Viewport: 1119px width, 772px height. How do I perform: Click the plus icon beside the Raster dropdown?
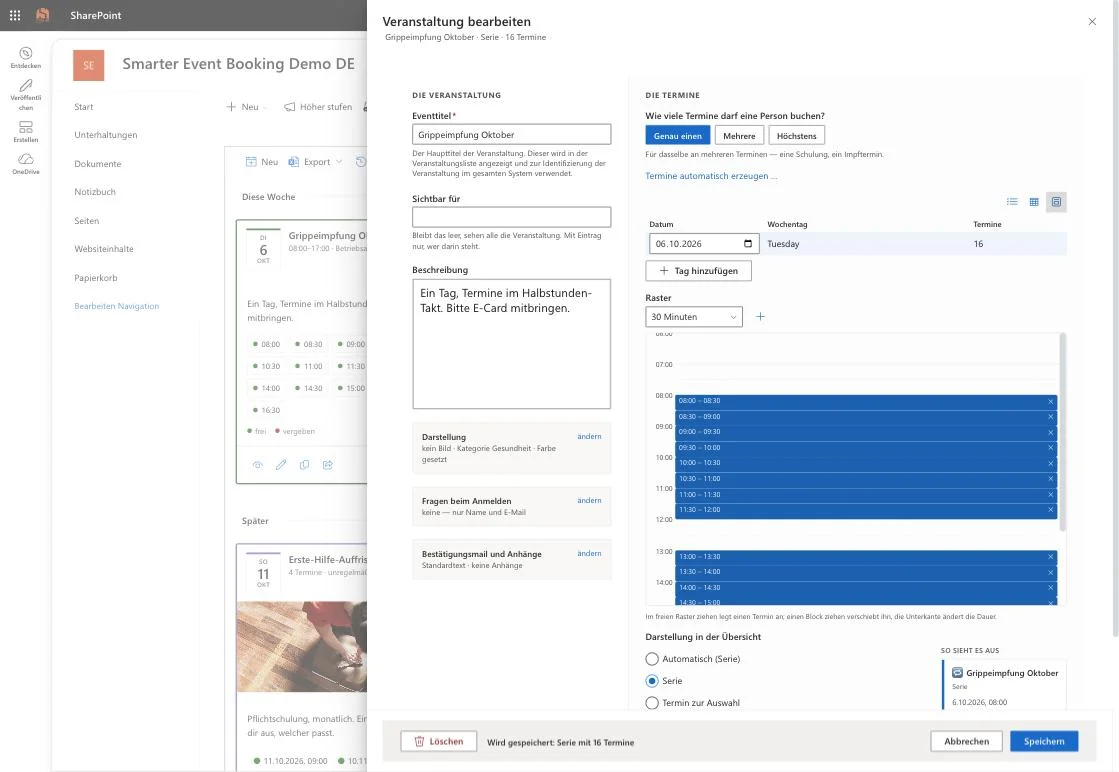pos(761,317)
